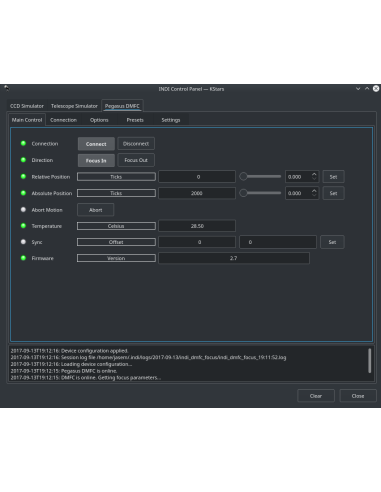Click the grey Sync status light

[23, 242]
